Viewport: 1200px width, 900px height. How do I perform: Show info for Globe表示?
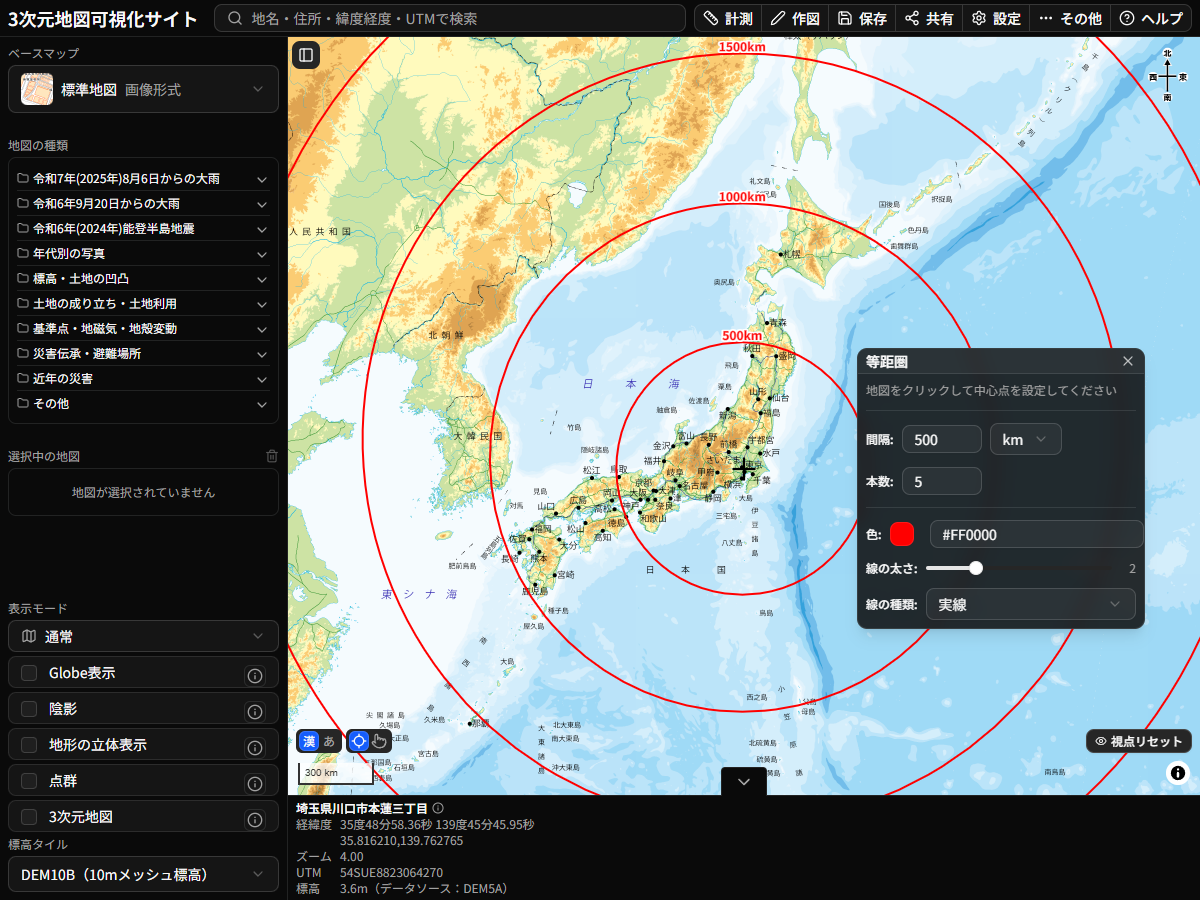point(255,676)
